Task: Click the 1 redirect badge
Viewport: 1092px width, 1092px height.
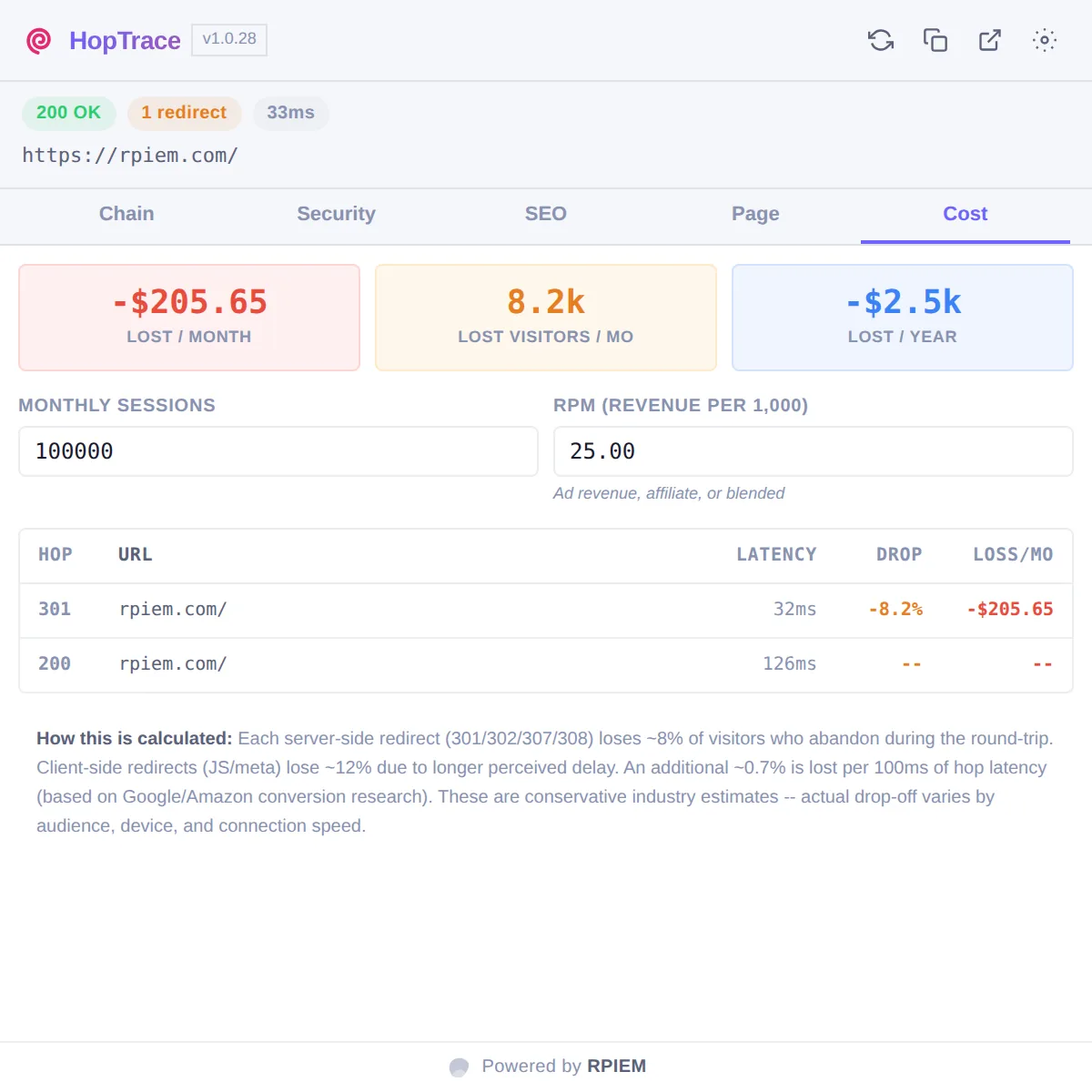Action: [184, 113]
